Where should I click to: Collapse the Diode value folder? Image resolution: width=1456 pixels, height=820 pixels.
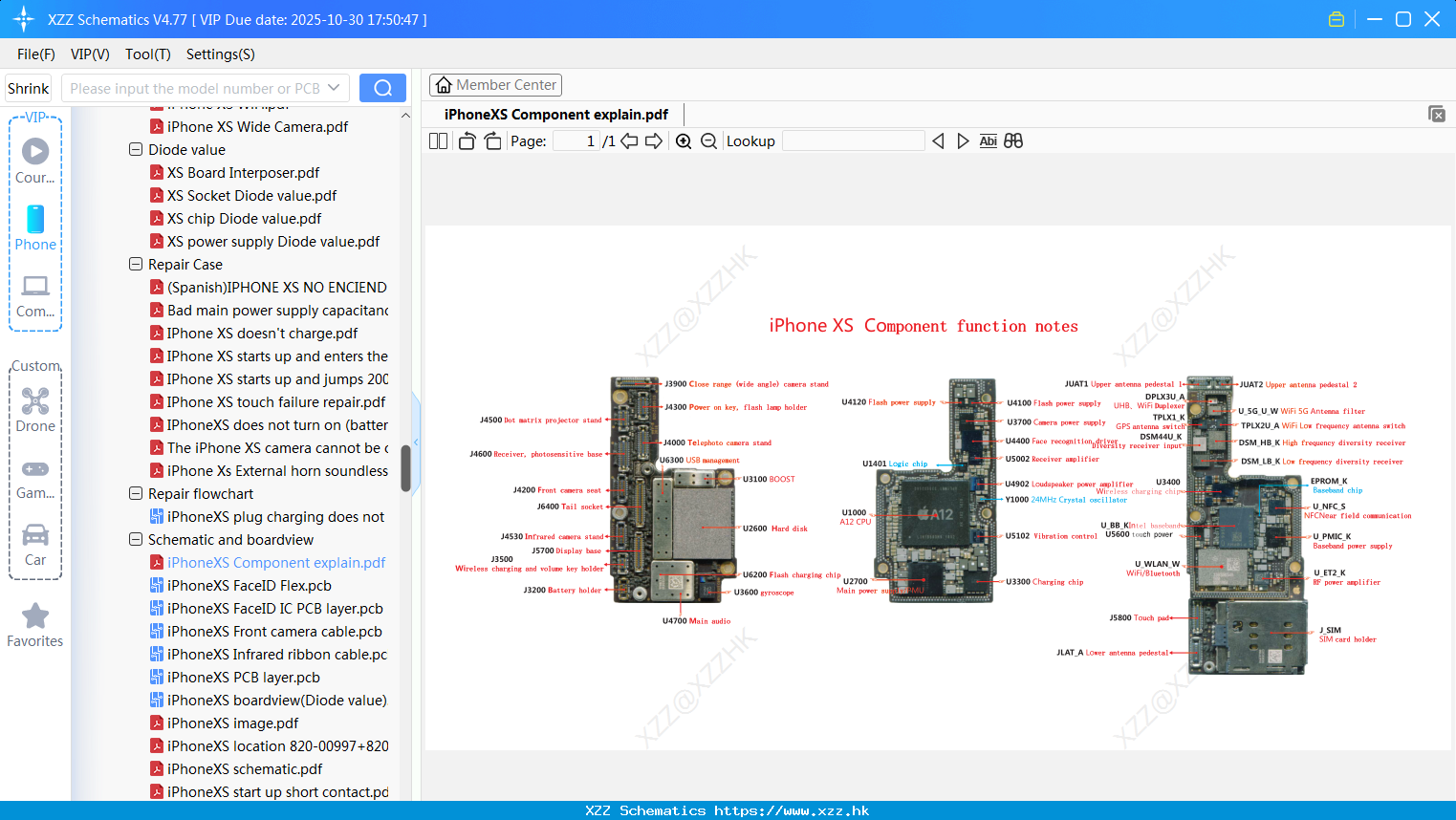point(136,149)
